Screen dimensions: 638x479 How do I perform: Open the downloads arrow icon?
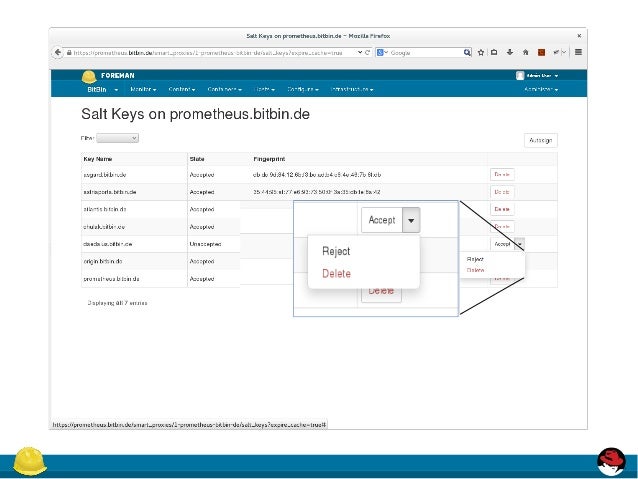click(509, 52)
